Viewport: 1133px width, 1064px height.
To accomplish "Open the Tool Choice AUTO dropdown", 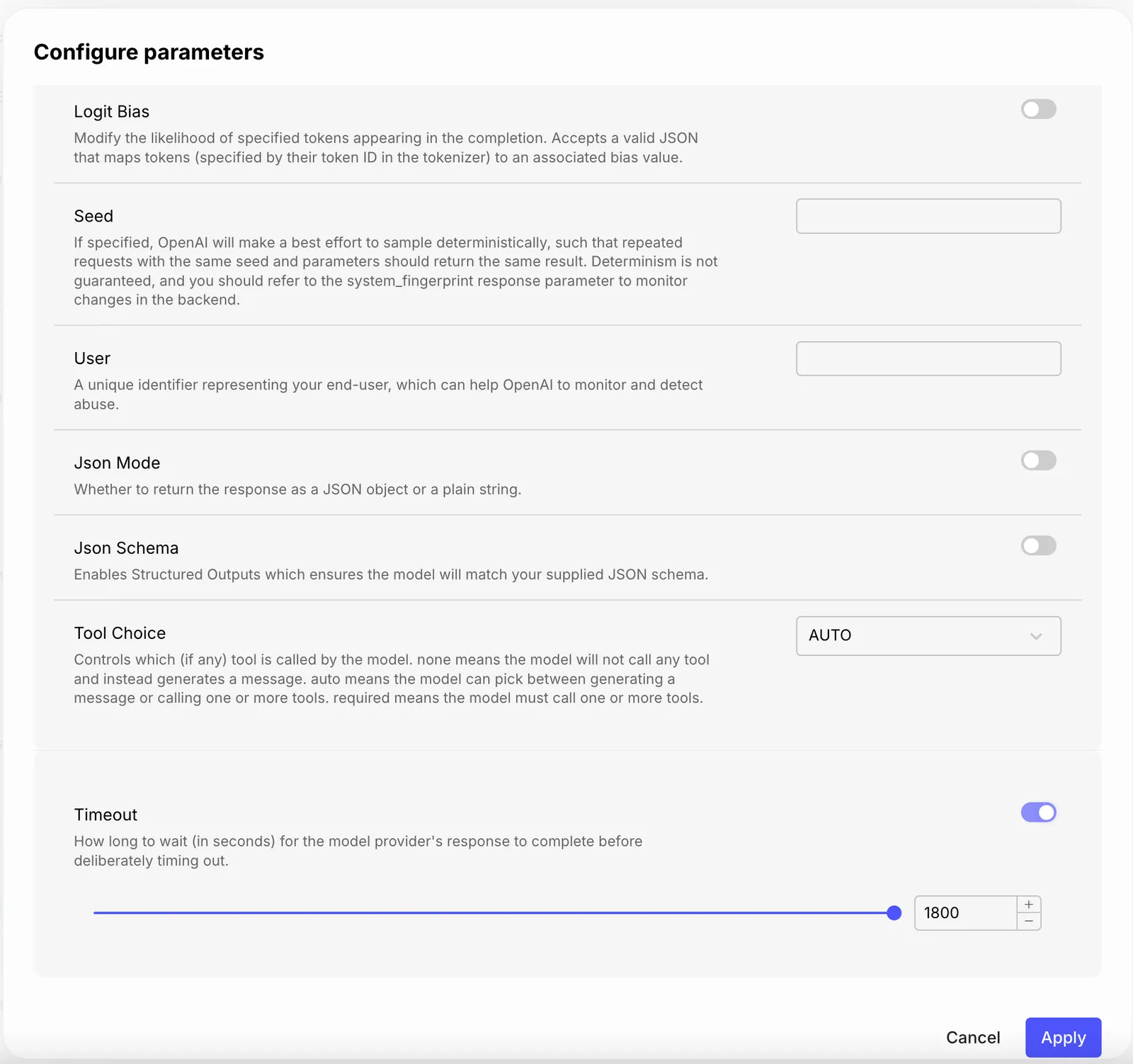I will click(928, 635).
